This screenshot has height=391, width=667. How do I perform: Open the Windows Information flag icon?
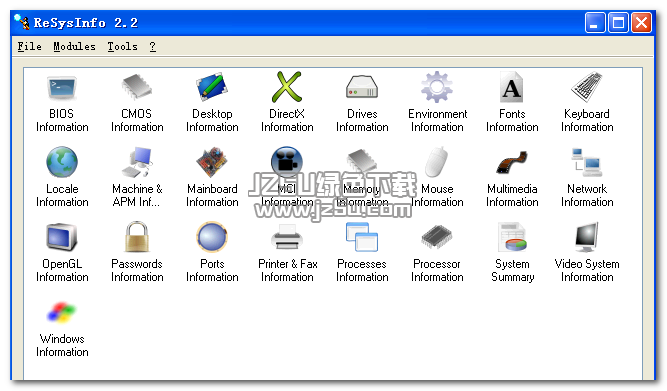pyautogui.click(x=62, y=312)
